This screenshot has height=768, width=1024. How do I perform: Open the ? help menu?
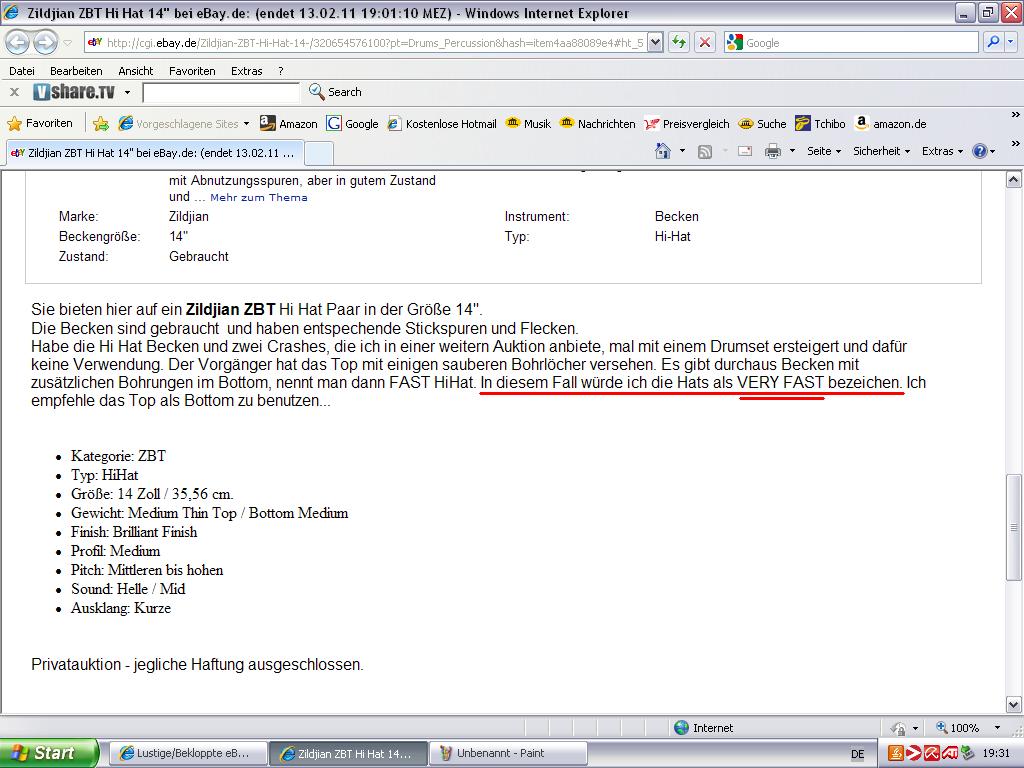tap(281, 71)
